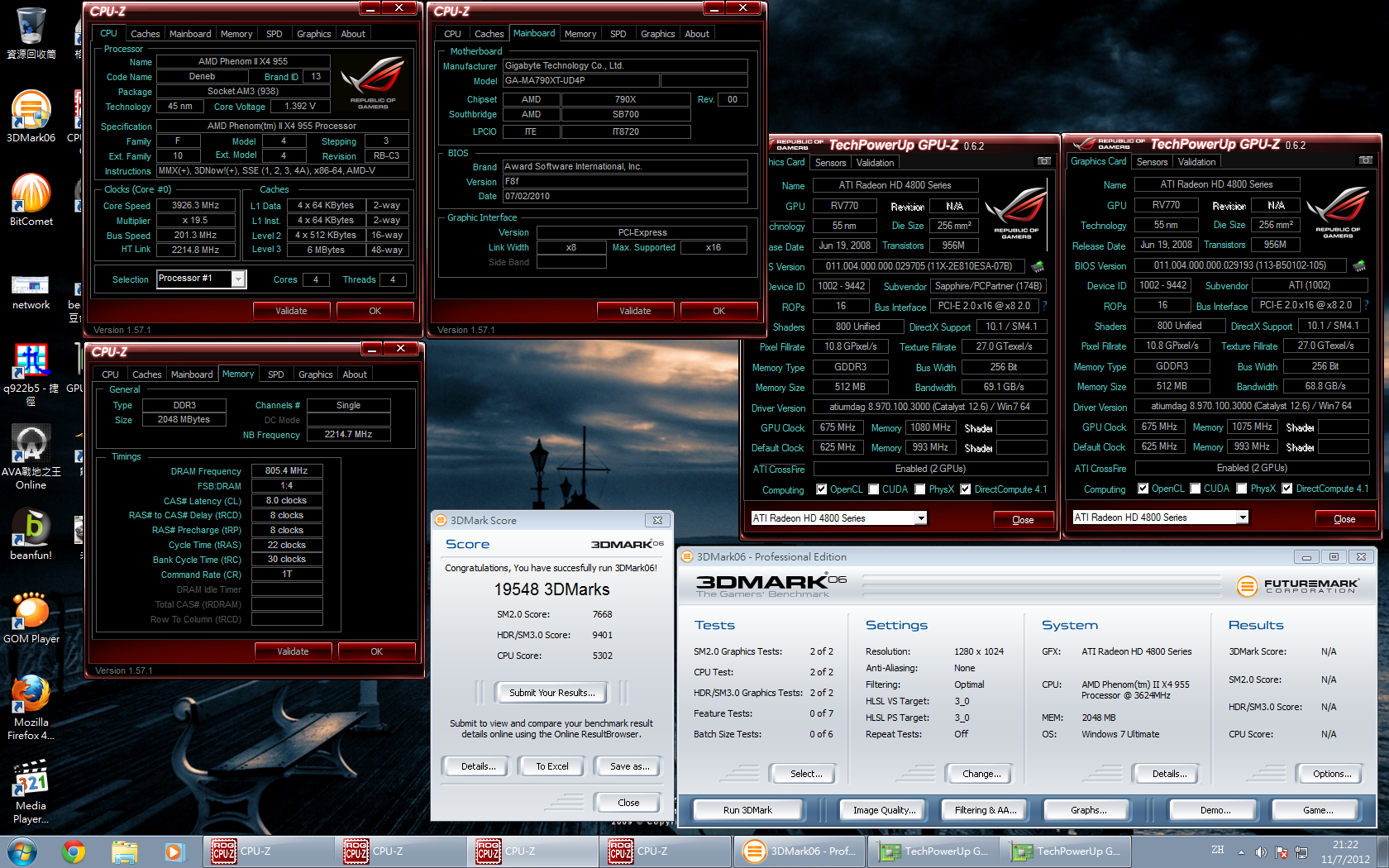
Task: Open the beanfun! desktop shortcut
Action: click(31, 533)
